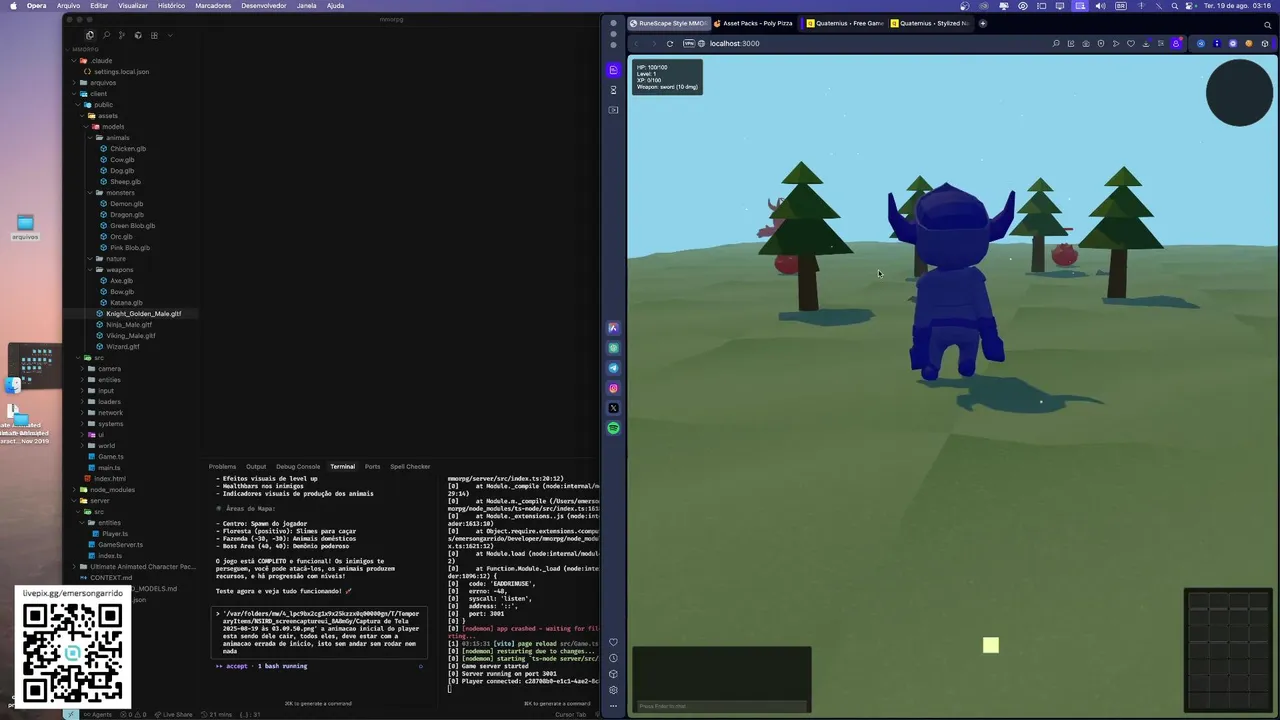Open the Explorer view icon in editor

(x=90, y=35)
